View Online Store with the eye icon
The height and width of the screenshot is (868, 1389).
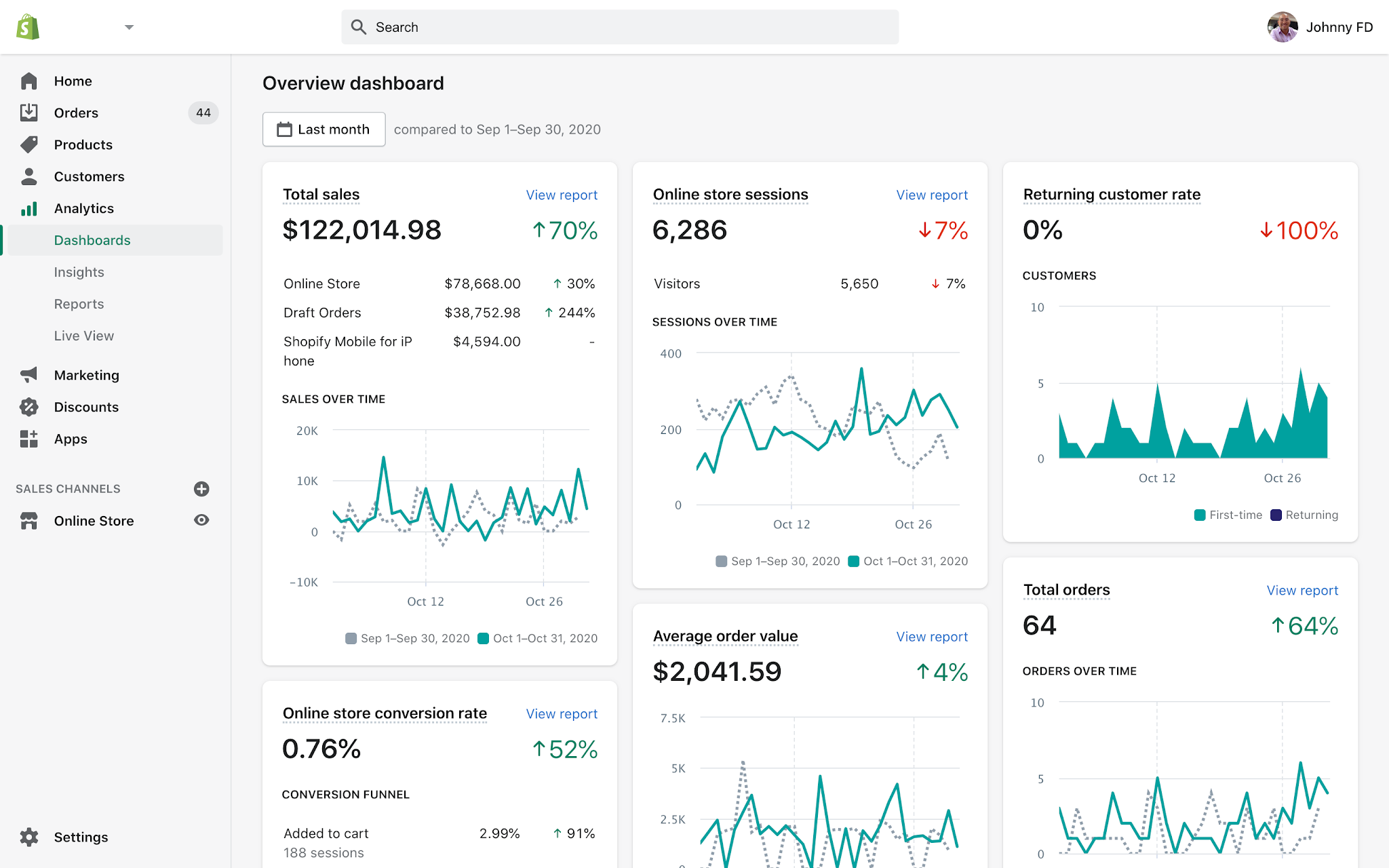201,520
